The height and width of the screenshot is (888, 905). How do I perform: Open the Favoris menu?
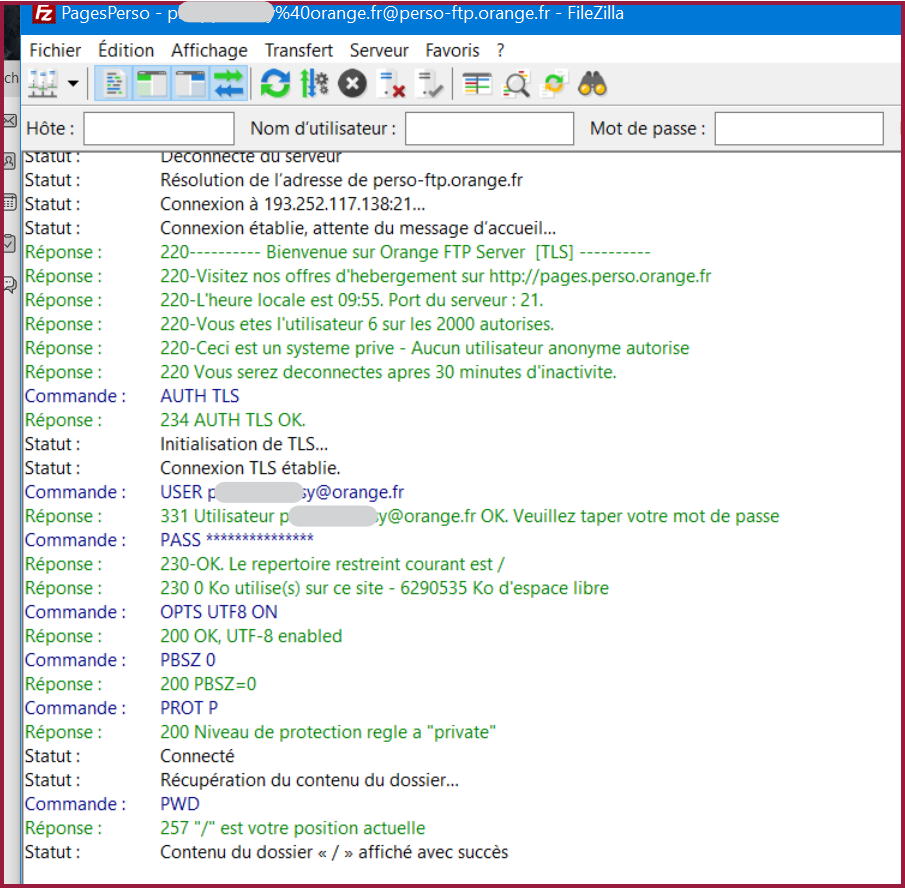coord(452,50)
